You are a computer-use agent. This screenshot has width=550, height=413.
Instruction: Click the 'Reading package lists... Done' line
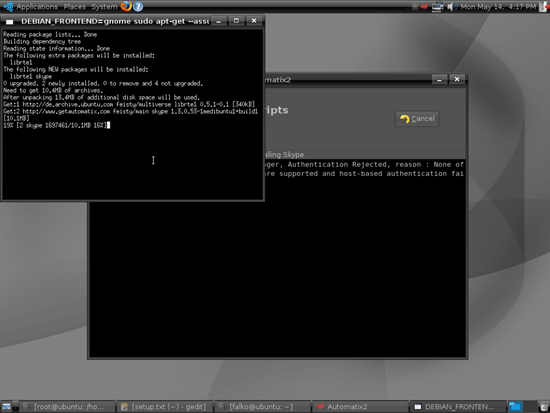pyautogui.click(x=50, y=34)
